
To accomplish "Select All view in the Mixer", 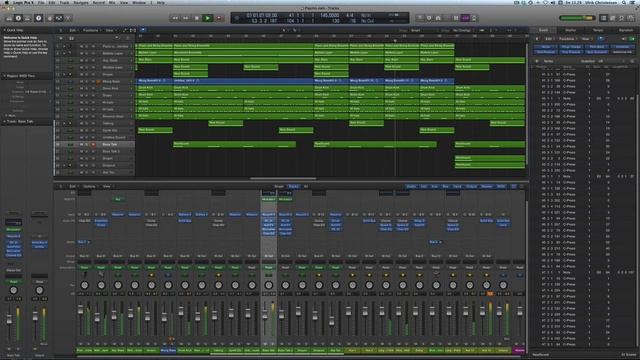I will pyautogui.click(x=306, y=187).
